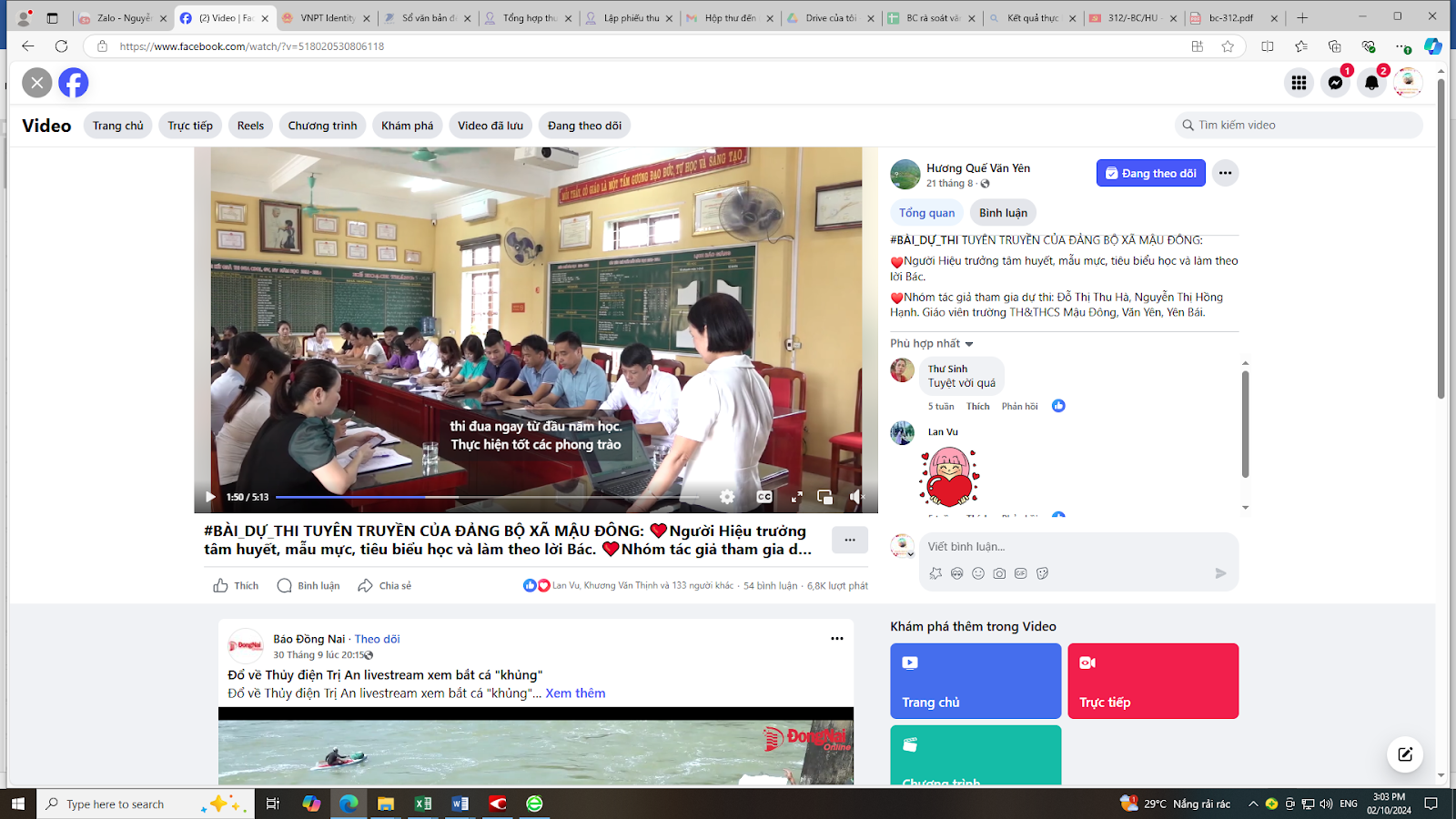
Task: Insert sticker into comment
Action: 1043,573
